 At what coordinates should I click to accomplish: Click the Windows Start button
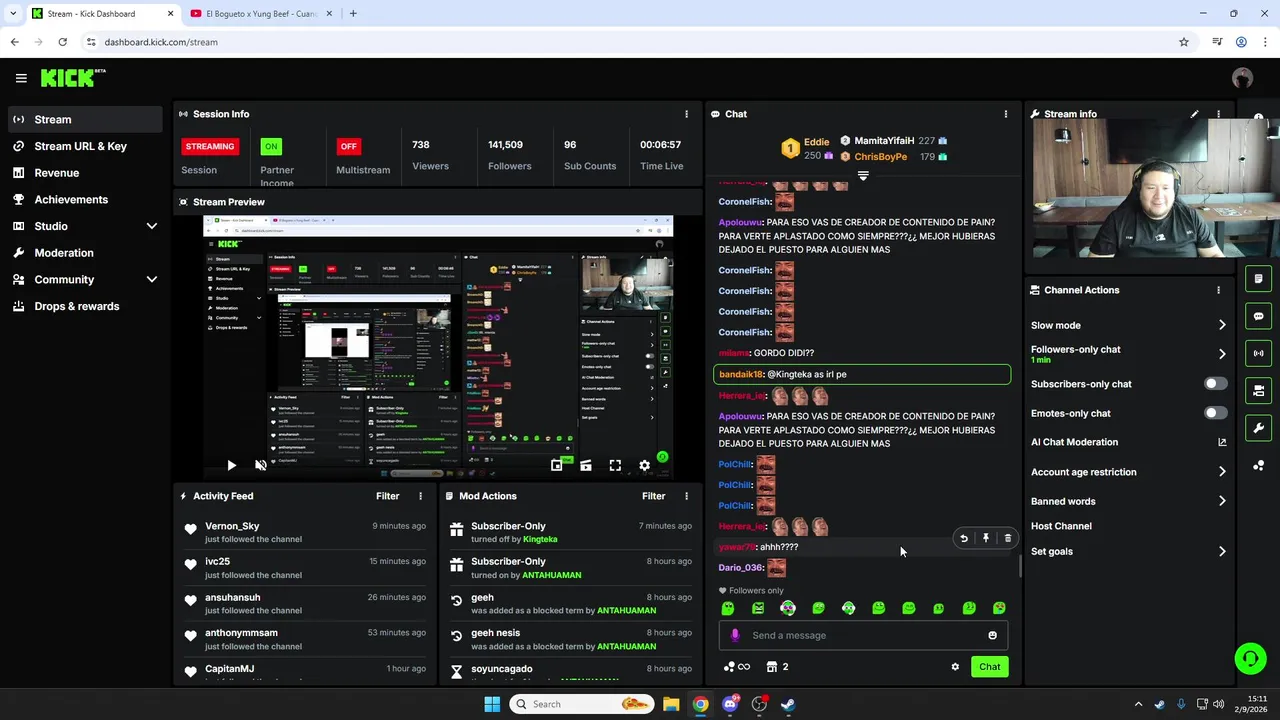point(492,704)
